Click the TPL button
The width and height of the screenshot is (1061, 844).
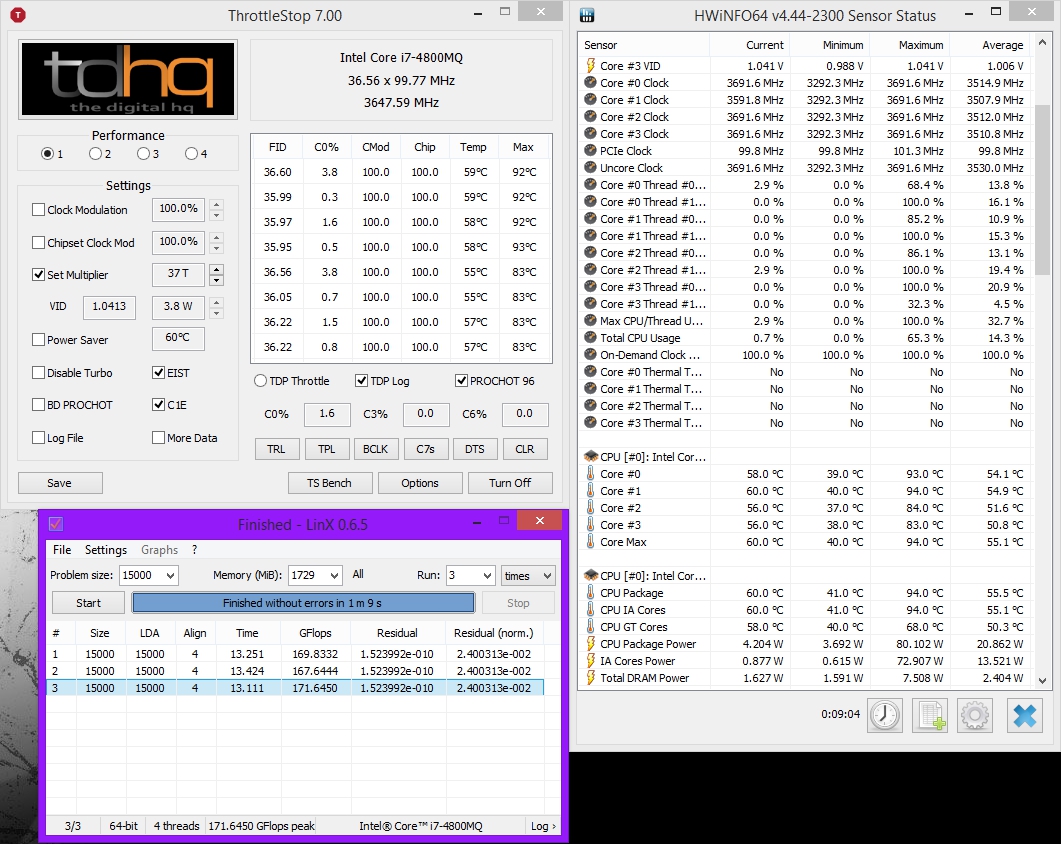(327, 449)
